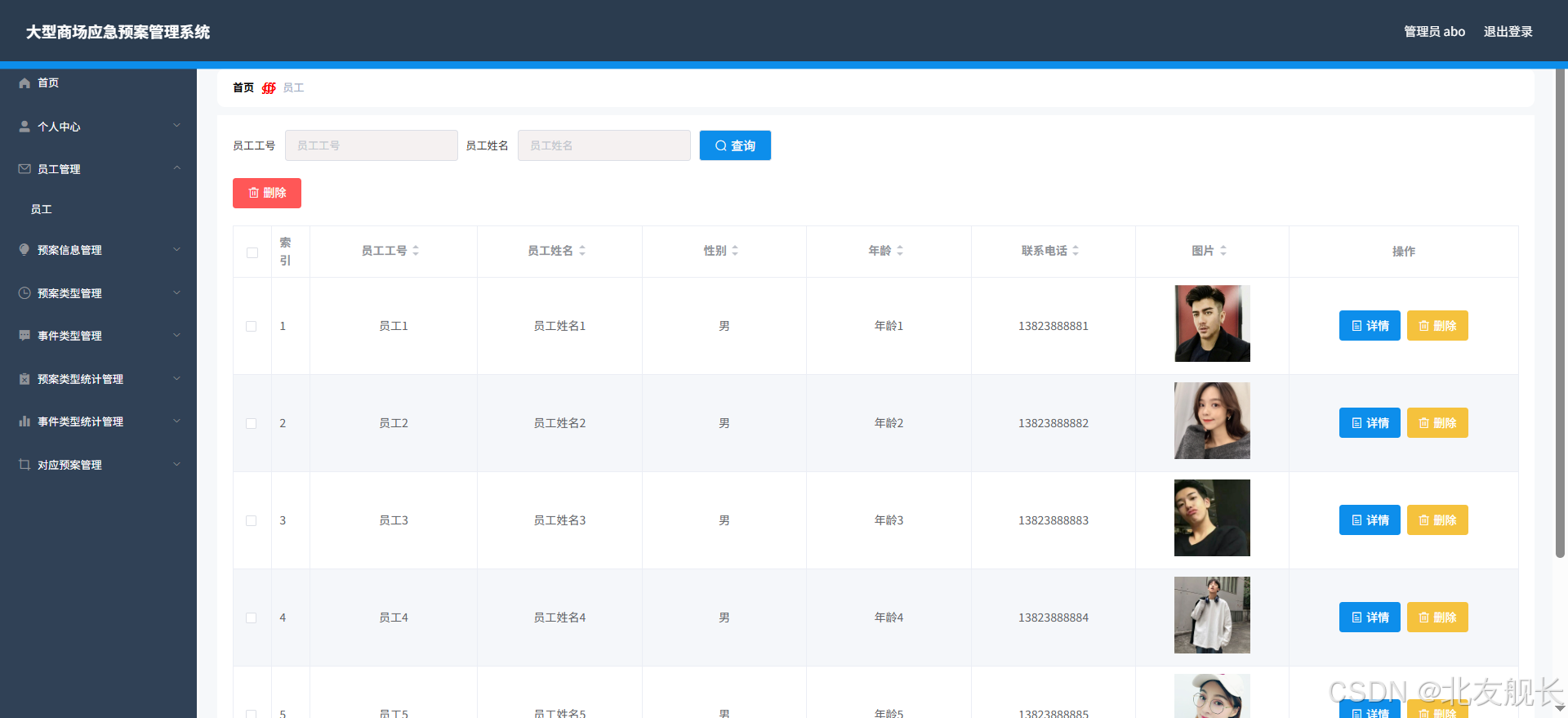Open the 对应预案管理 menu label
The image size is (1568, 718).
coord(69,465)
